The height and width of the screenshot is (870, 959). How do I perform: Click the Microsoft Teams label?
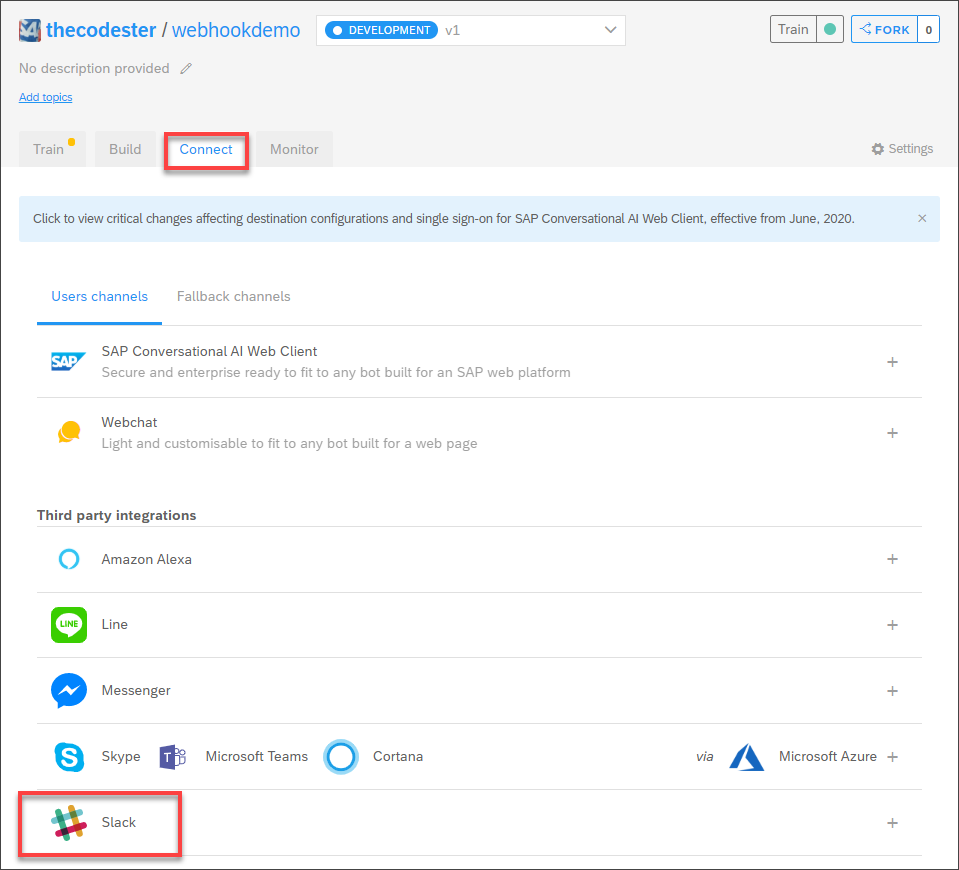pyautogui.click(x=257, y=757)
